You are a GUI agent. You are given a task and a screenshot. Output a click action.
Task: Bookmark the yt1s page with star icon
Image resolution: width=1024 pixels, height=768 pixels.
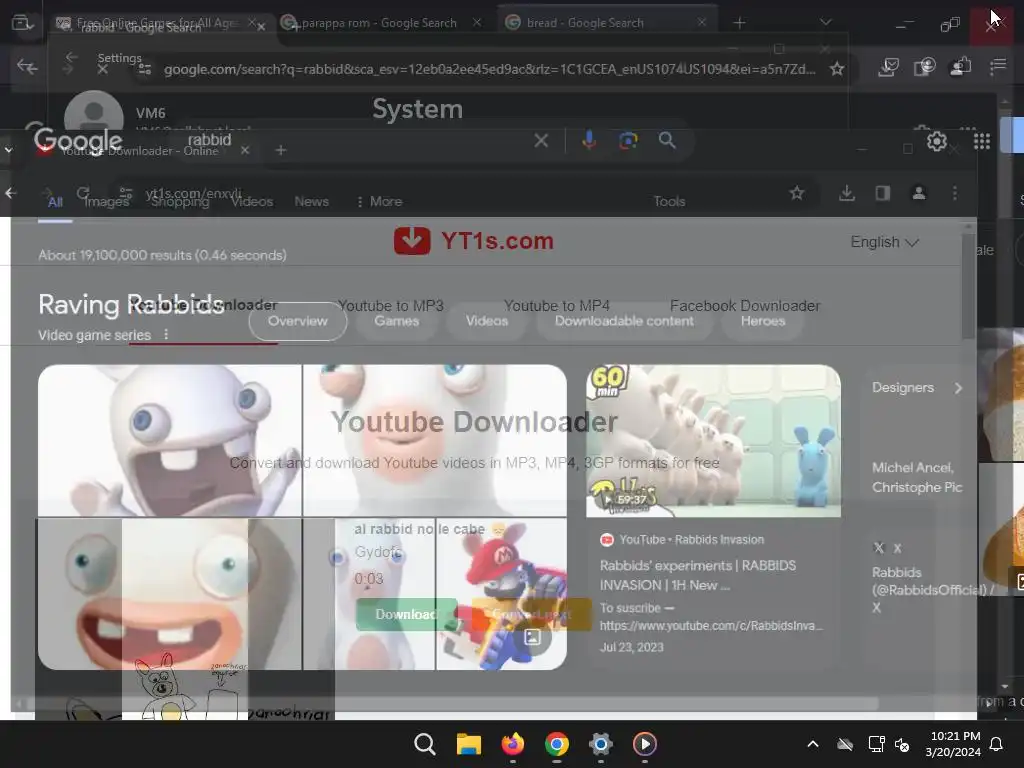(x=797, y=193)
